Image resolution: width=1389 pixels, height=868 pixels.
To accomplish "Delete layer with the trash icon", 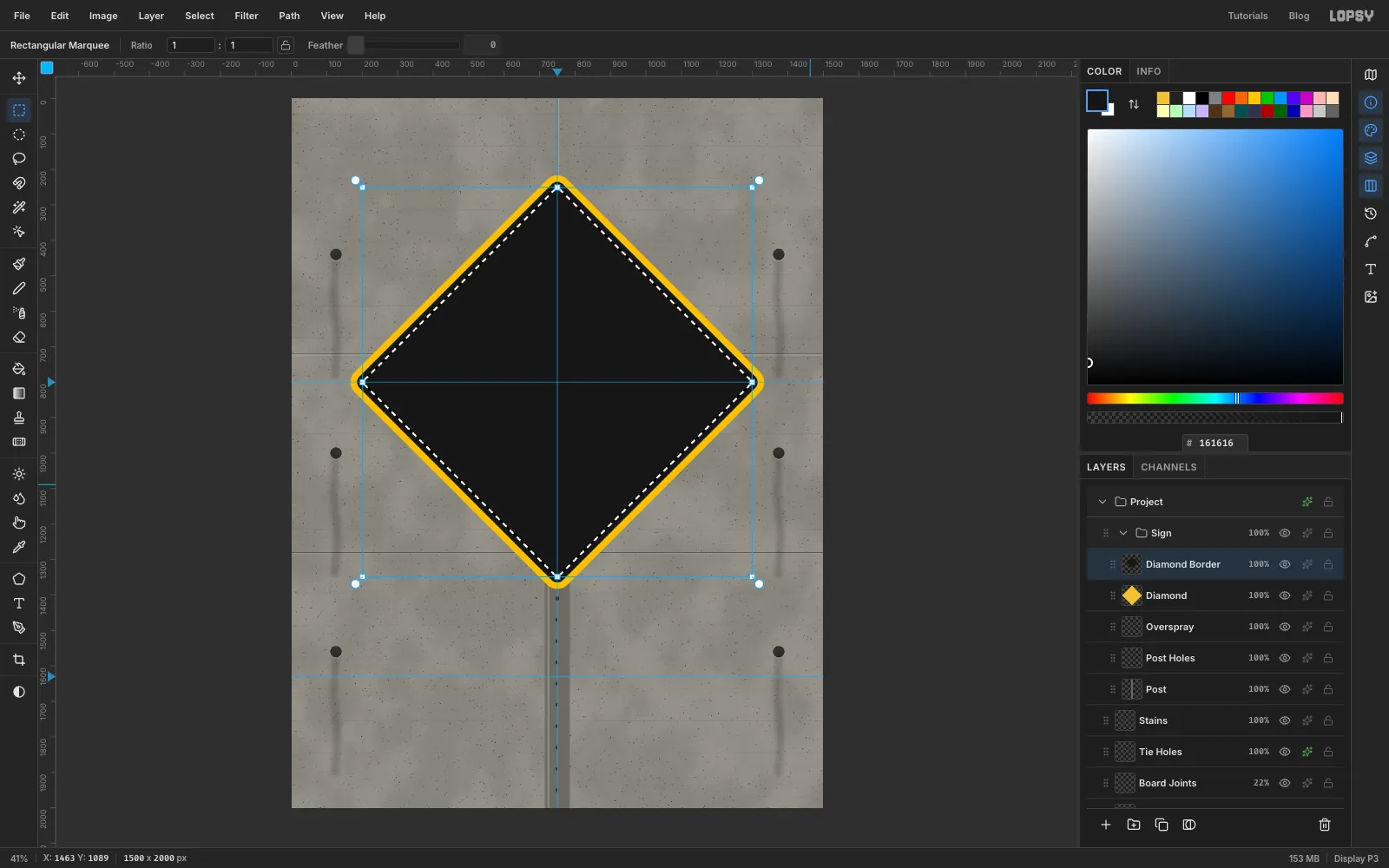I will pos(1325,825).
